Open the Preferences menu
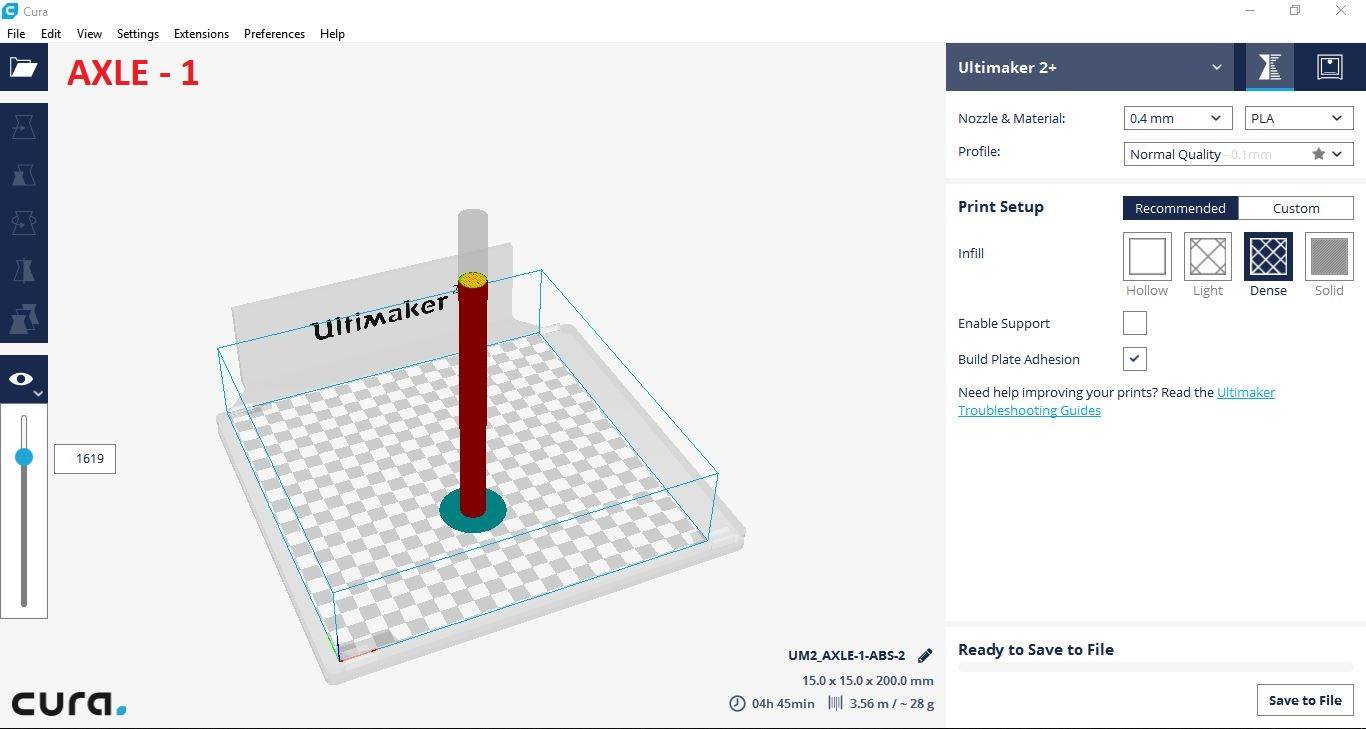Image resolution: width=1366 pixels, height=729 pixels. coord(274,33)
